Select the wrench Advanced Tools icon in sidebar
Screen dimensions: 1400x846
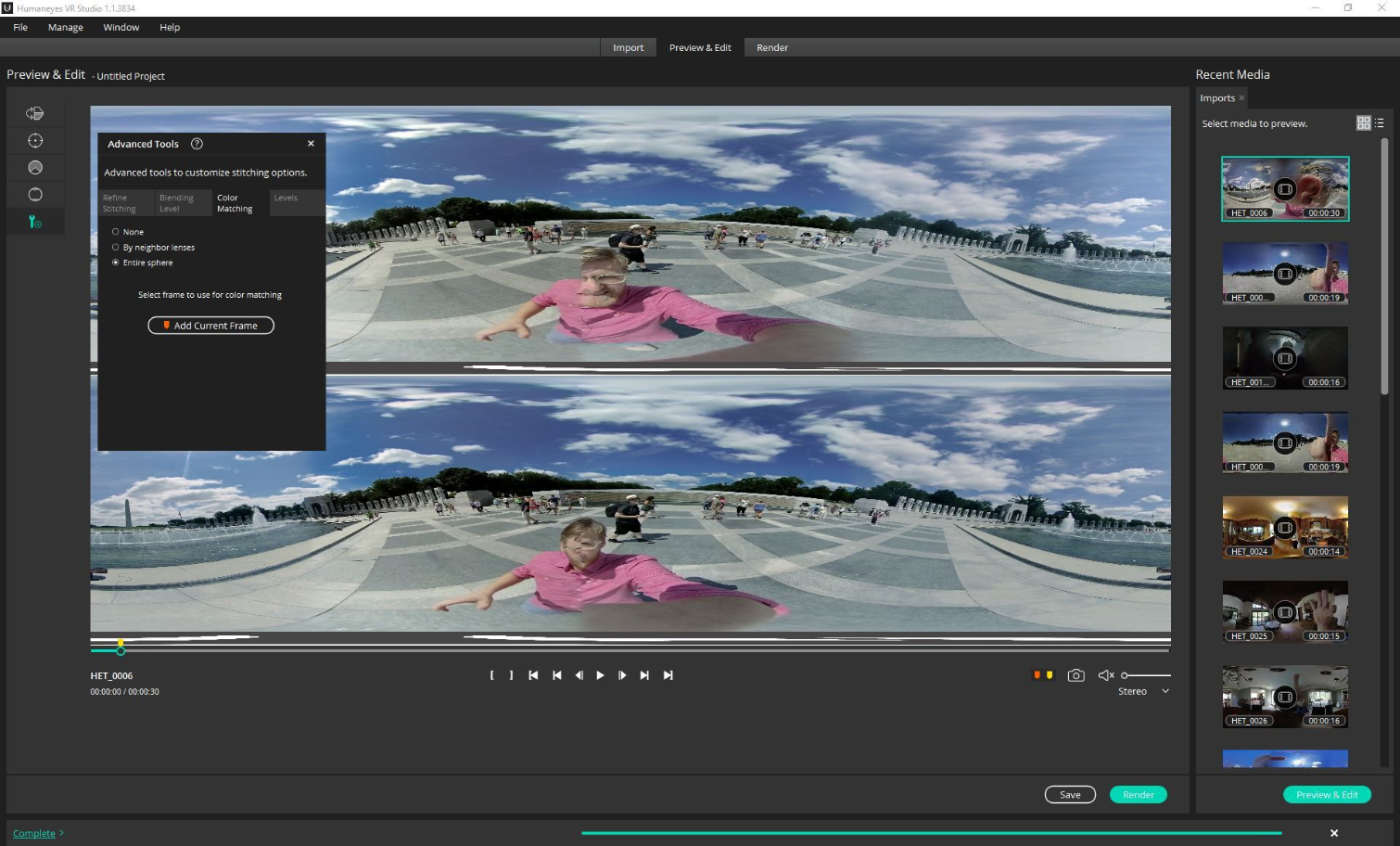(x=35, y=222)
